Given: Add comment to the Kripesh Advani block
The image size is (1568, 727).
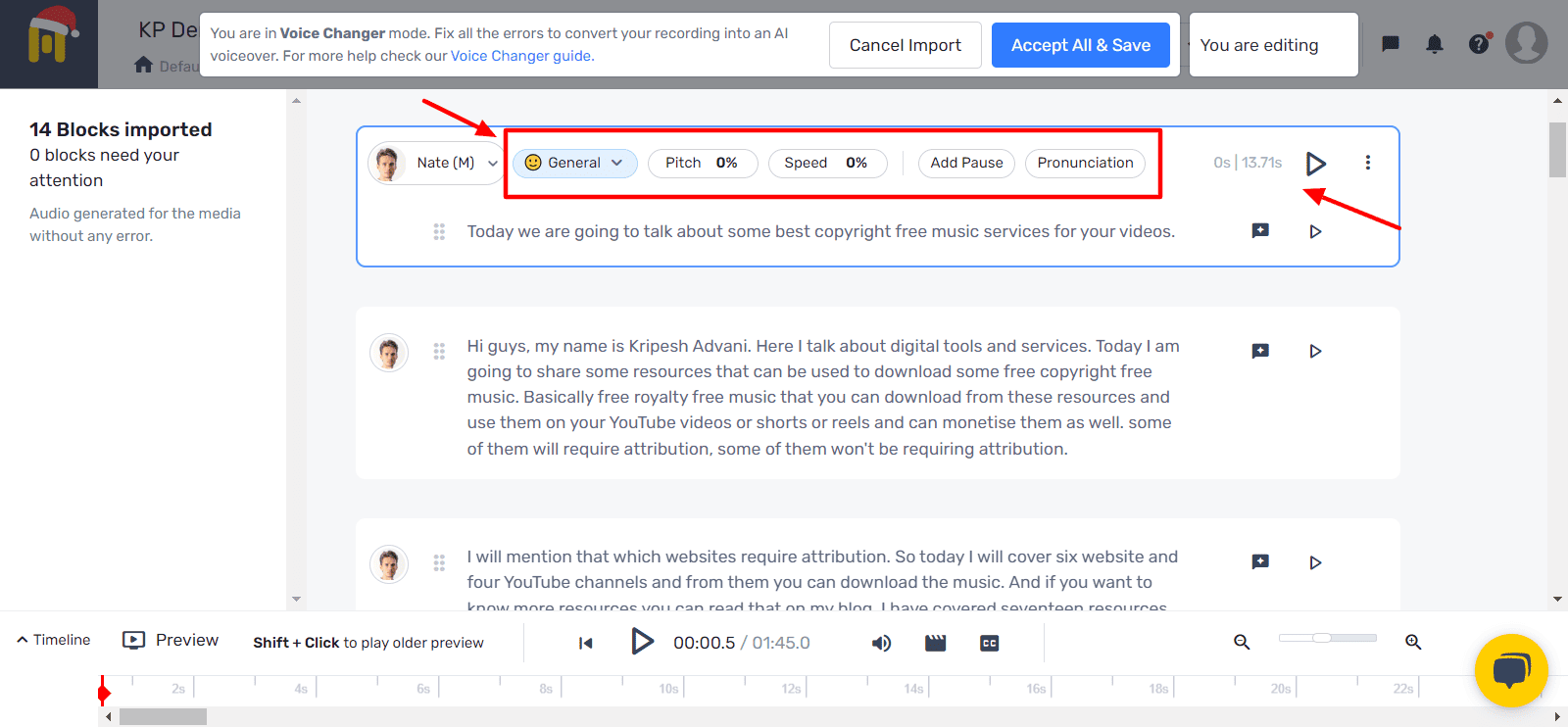Looking at the screenshot, I should tap(1260, 351).
